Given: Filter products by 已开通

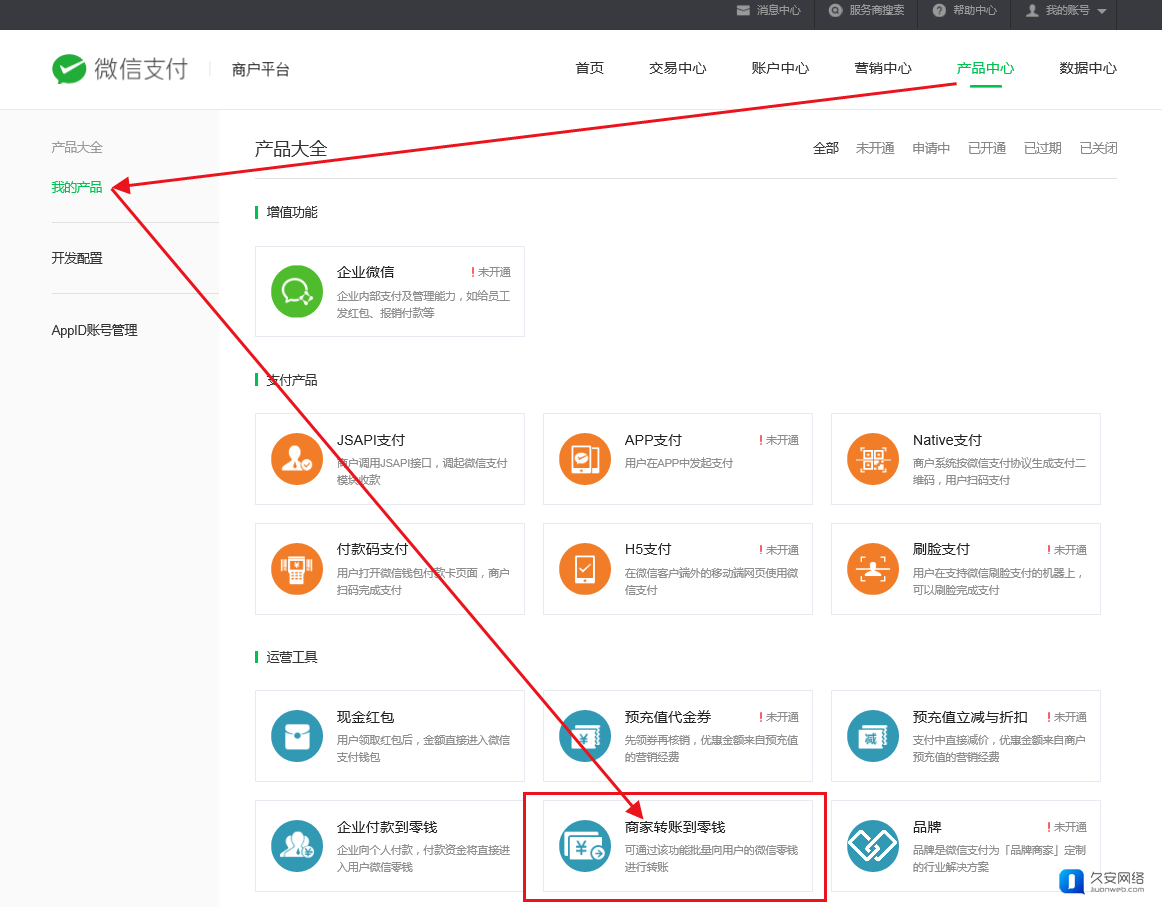Looking at the screenshot, I should [x=987, y=148].
